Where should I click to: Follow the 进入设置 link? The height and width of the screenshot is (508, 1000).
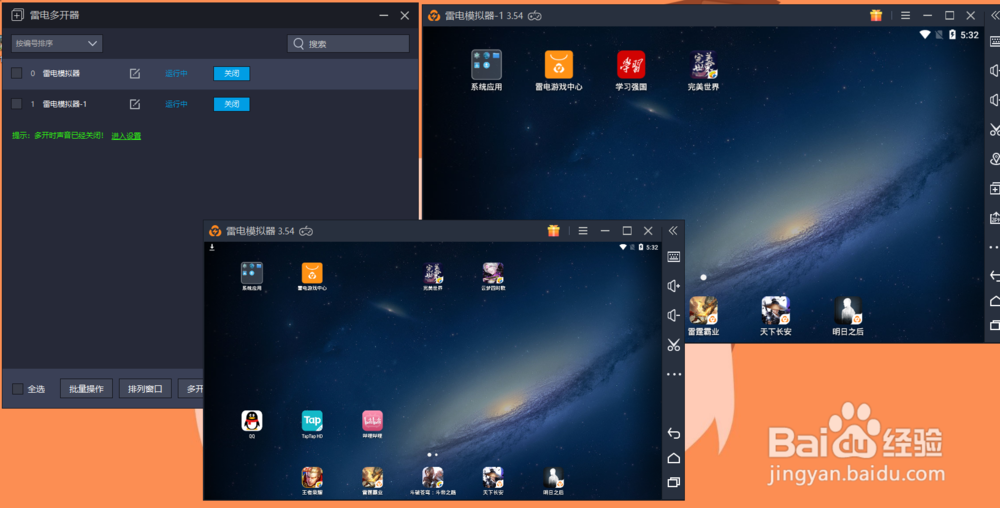tap(126, 136)
